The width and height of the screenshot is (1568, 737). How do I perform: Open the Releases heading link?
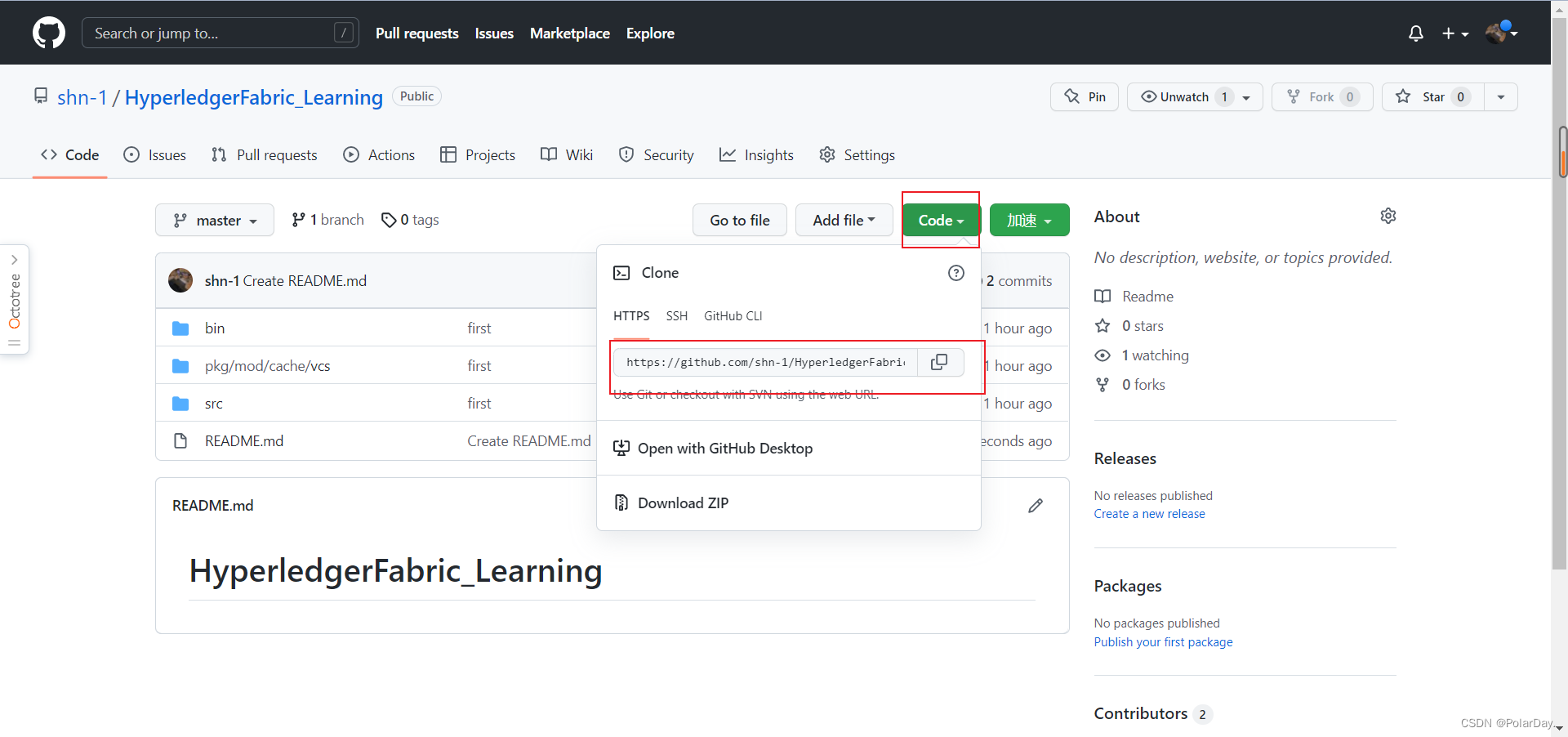1125,458
